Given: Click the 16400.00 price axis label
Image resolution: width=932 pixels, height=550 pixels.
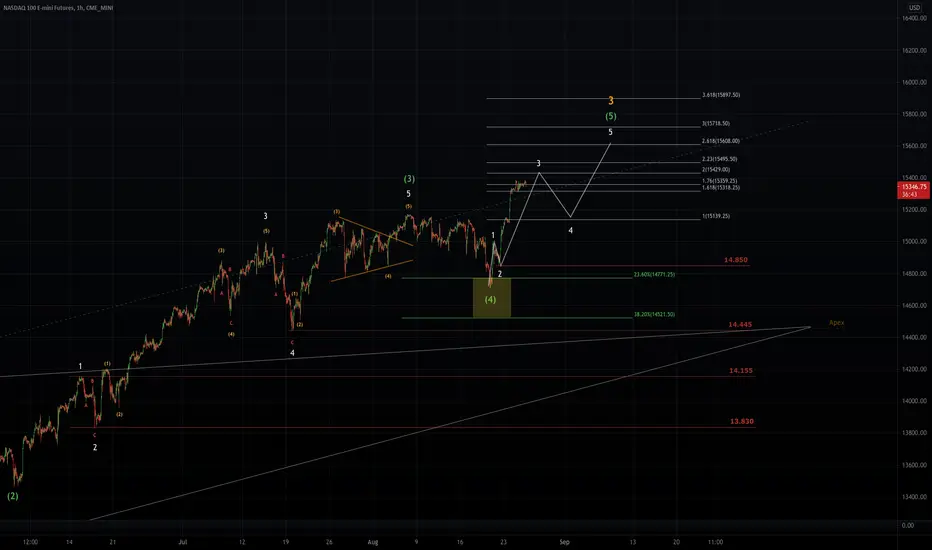Looking at the screenshot, I should tap(914, 18).
